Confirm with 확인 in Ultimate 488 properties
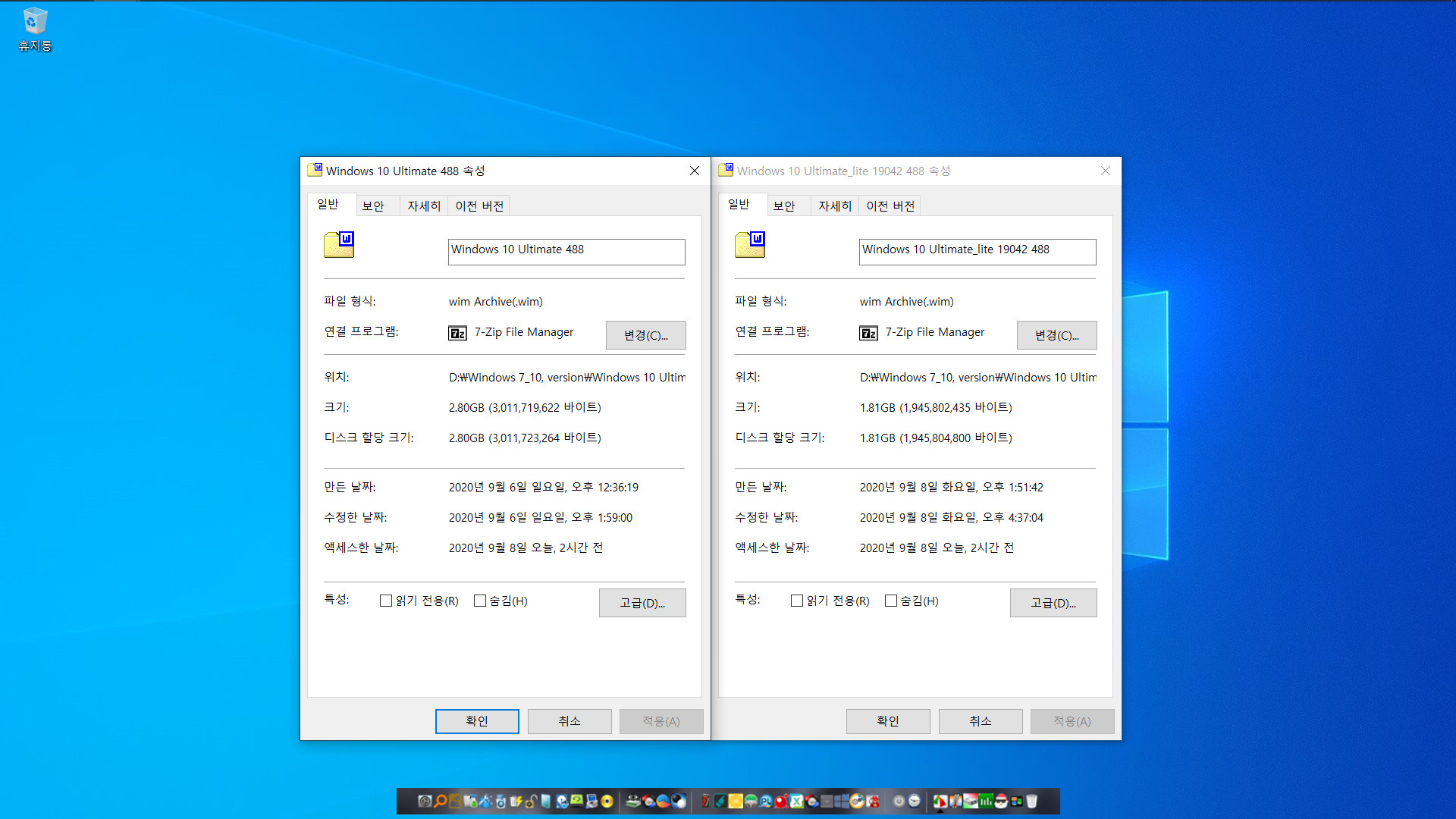The width and height of the screenshot is (1456, 819). point(477,721)
